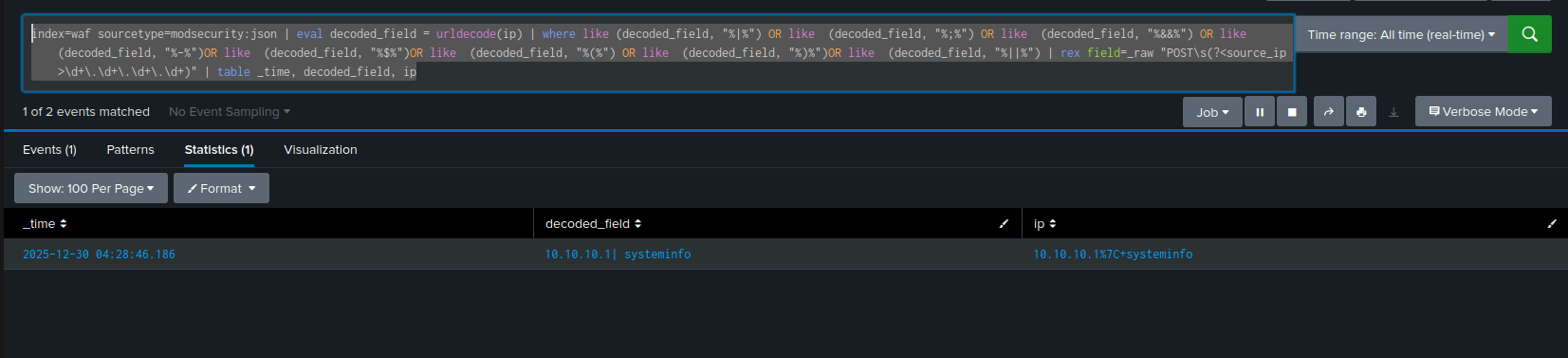Click the 10.10.10.1%7C+systeminfo ip value
The height and width of the screenshot is (358, 1568).
[1113, 254]
